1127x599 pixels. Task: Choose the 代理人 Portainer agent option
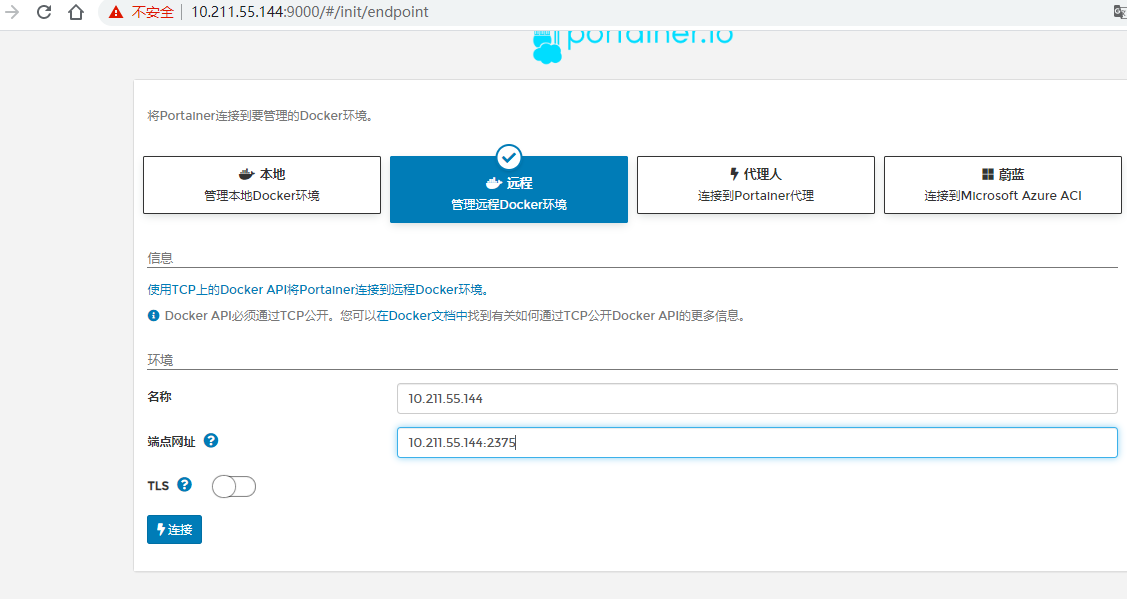pyautogui.click(x=755, y=185)
